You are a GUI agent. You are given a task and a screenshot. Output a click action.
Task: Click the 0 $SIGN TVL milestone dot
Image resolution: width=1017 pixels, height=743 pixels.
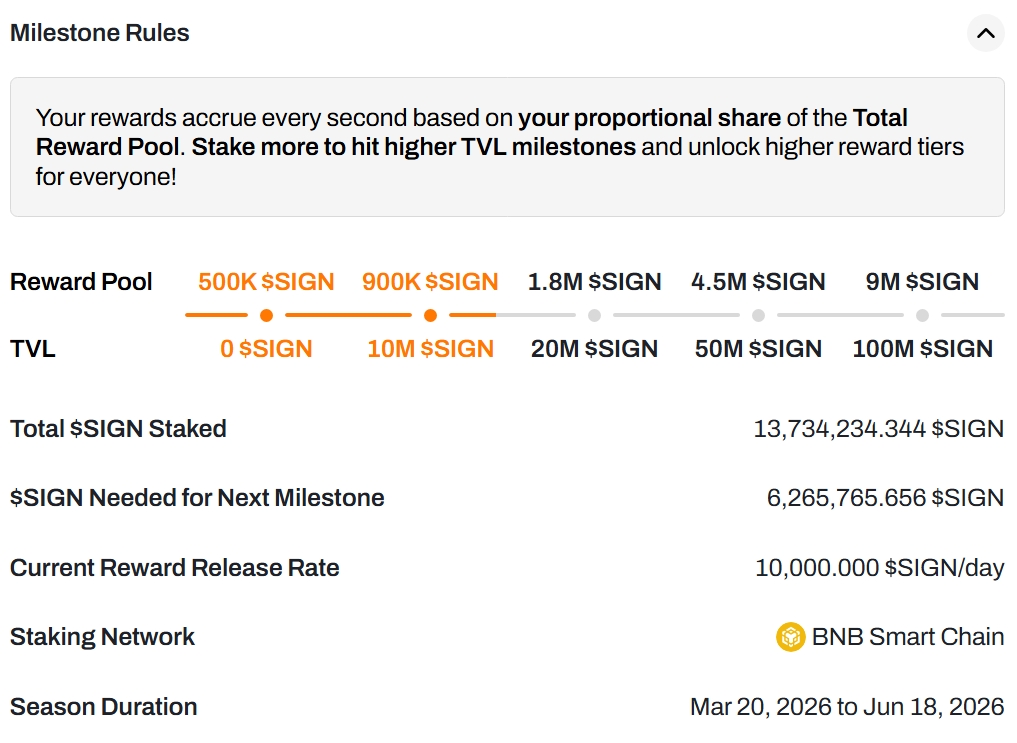pyautogui.click(x=266, y=316)
